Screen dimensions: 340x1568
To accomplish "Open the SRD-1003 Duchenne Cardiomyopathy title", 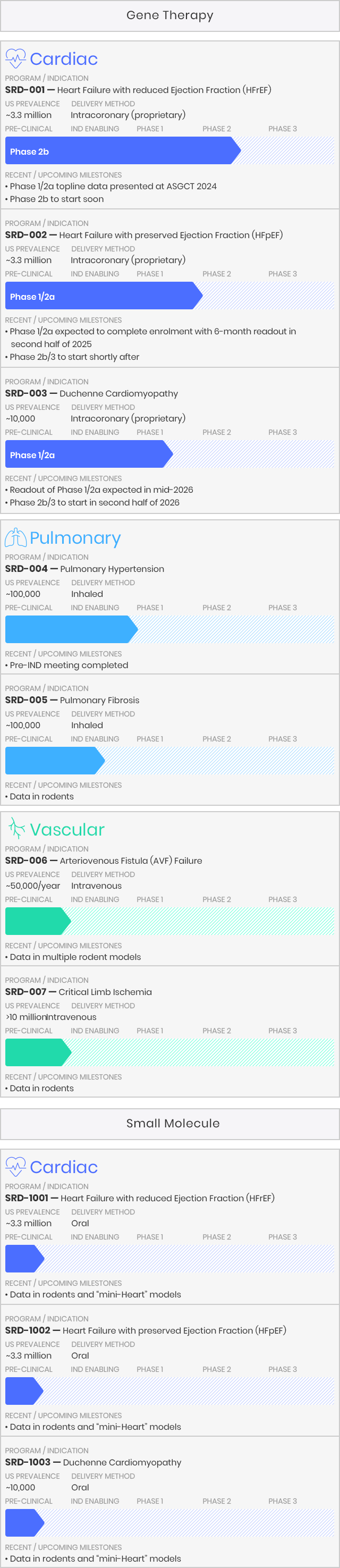I will point(93,1462).
